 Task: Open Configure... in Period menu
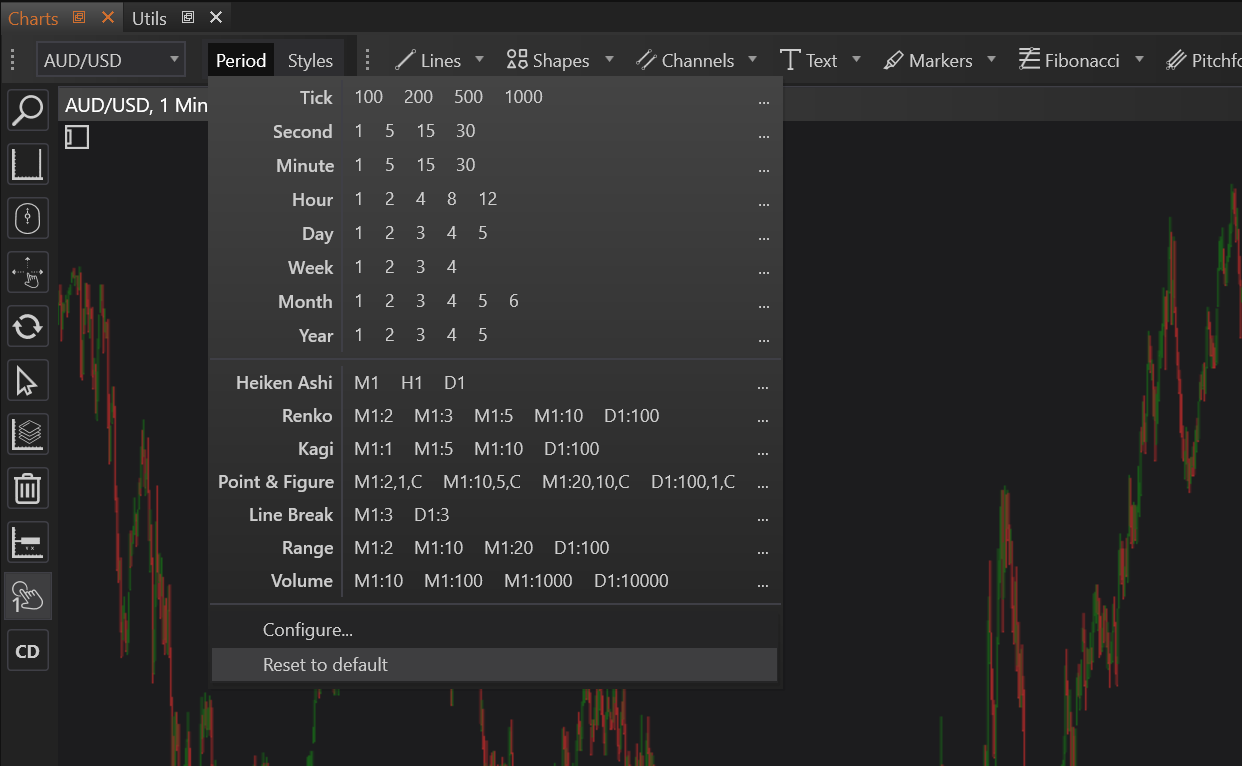(x=307, y=630)
